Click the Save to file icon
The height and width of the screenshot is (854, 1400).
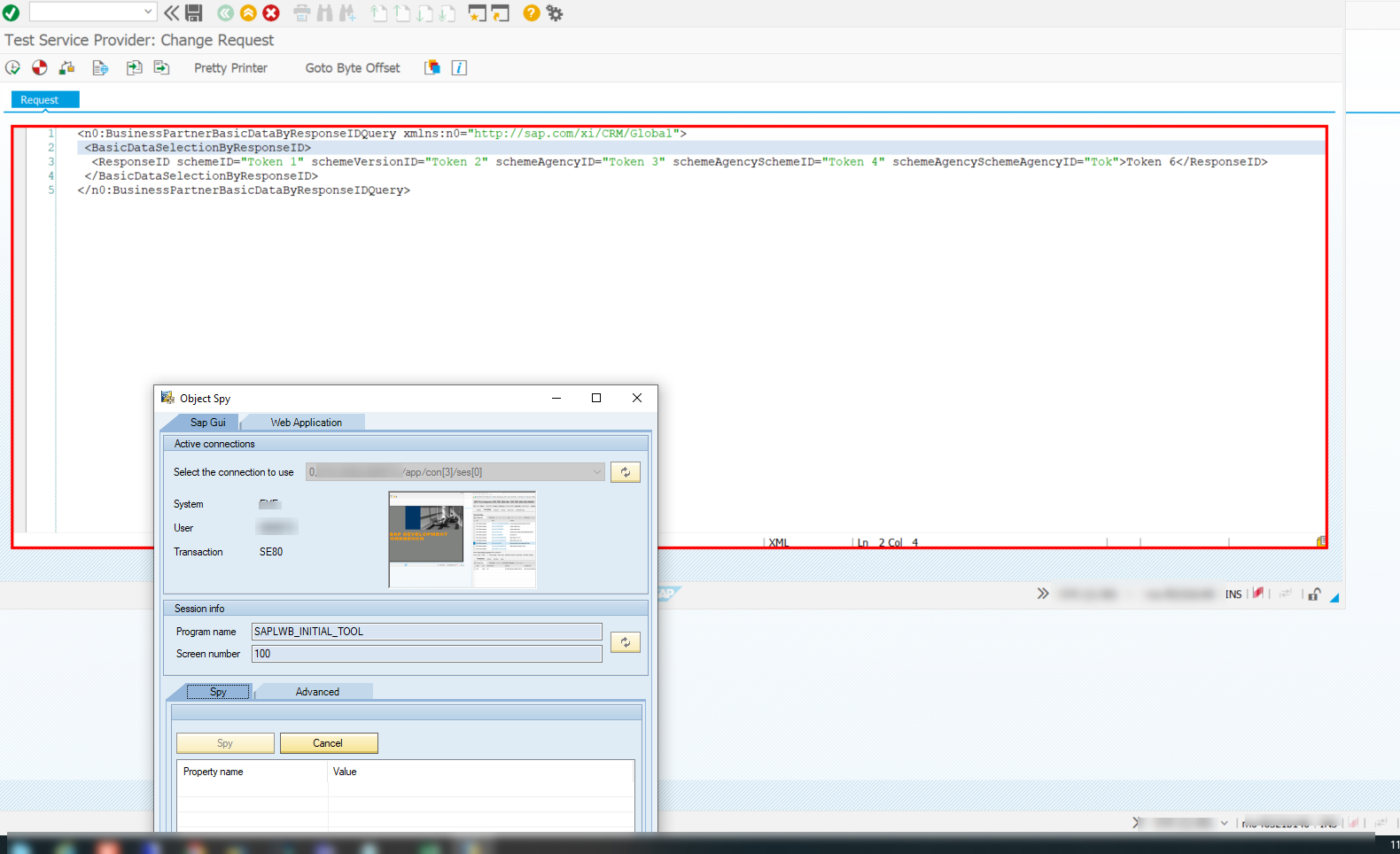161,68
